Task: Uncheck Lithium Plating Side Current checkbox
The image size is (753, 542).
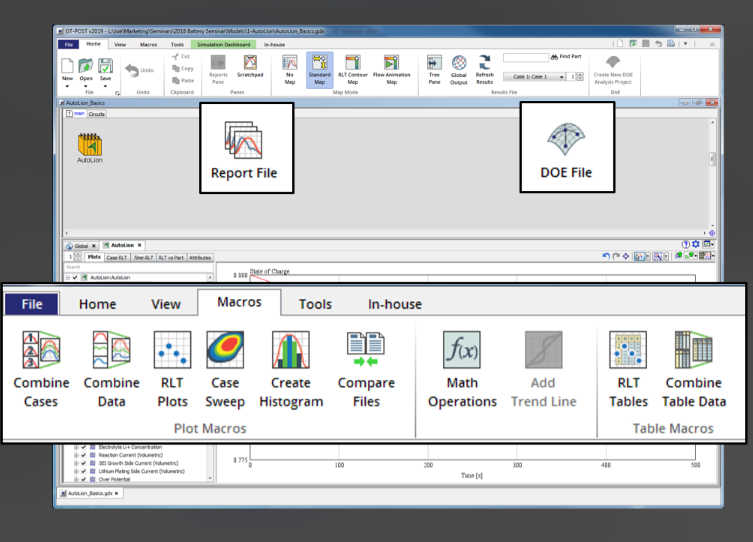Action: click(x=84, y=470)
